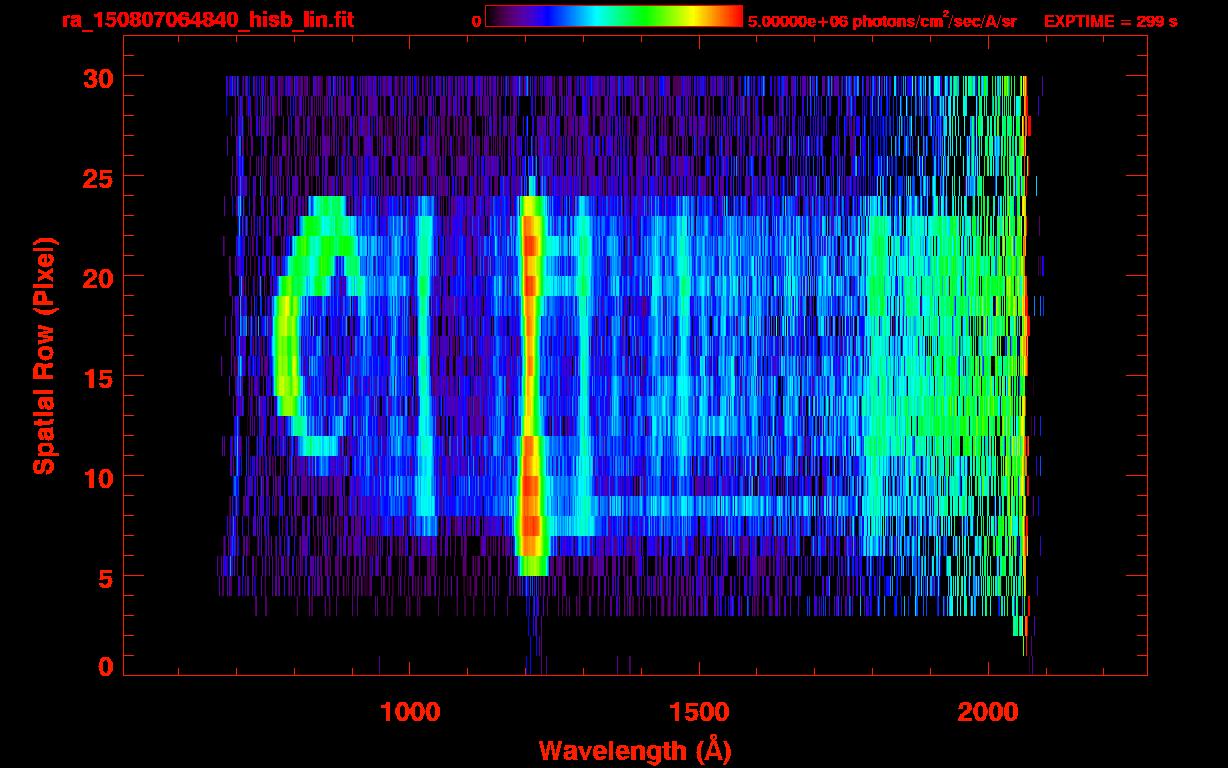This screenshot has width=1228, height=768.
Task: Click the rainbow color scale bar
Action: (x=614, y=16)
